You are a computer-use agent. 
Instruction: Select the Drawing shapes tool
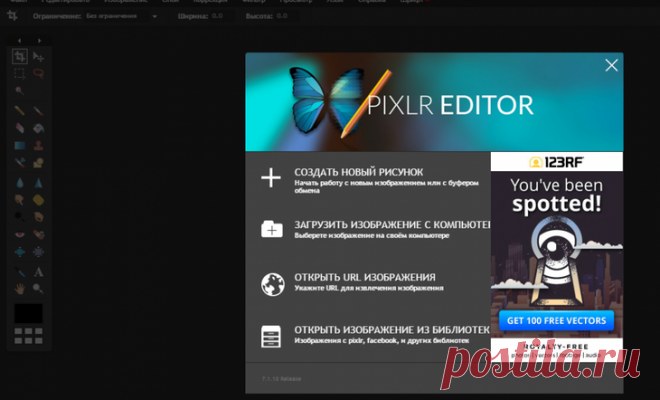[x=38, y=163]
